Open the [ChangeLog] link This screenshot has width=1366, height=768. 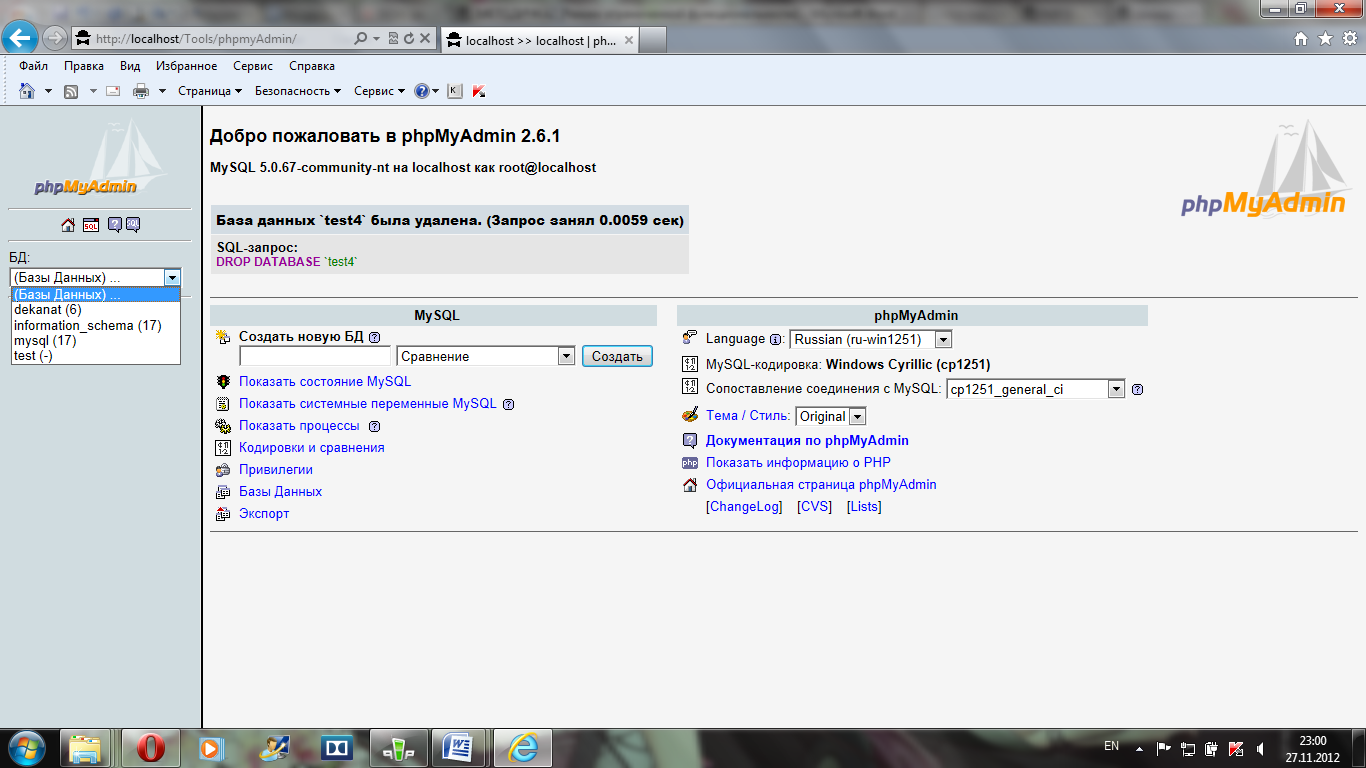coord(744,507)
